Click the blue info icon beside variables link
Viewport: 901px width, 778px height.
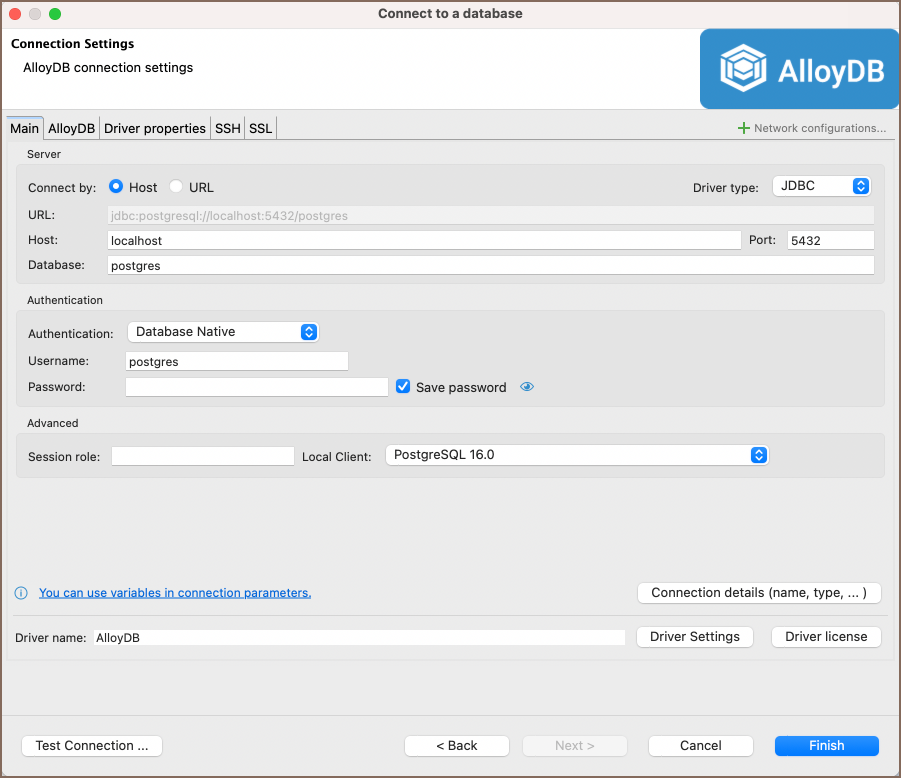tap(21, 593)
